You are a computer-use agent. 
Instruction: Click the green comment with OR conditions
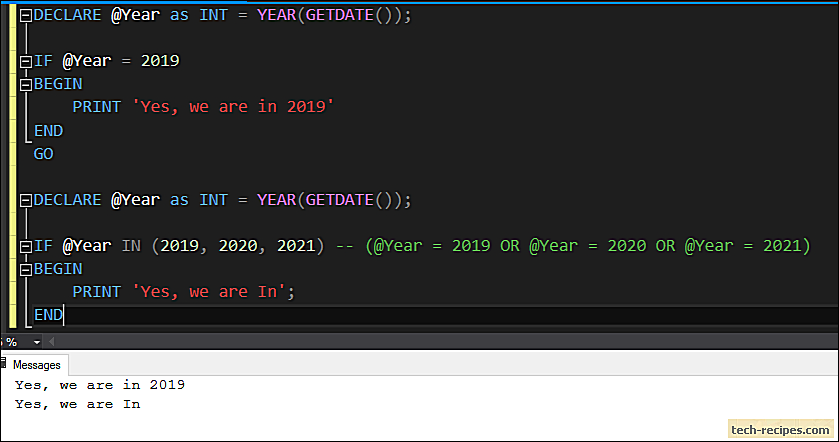pos(573,246)
